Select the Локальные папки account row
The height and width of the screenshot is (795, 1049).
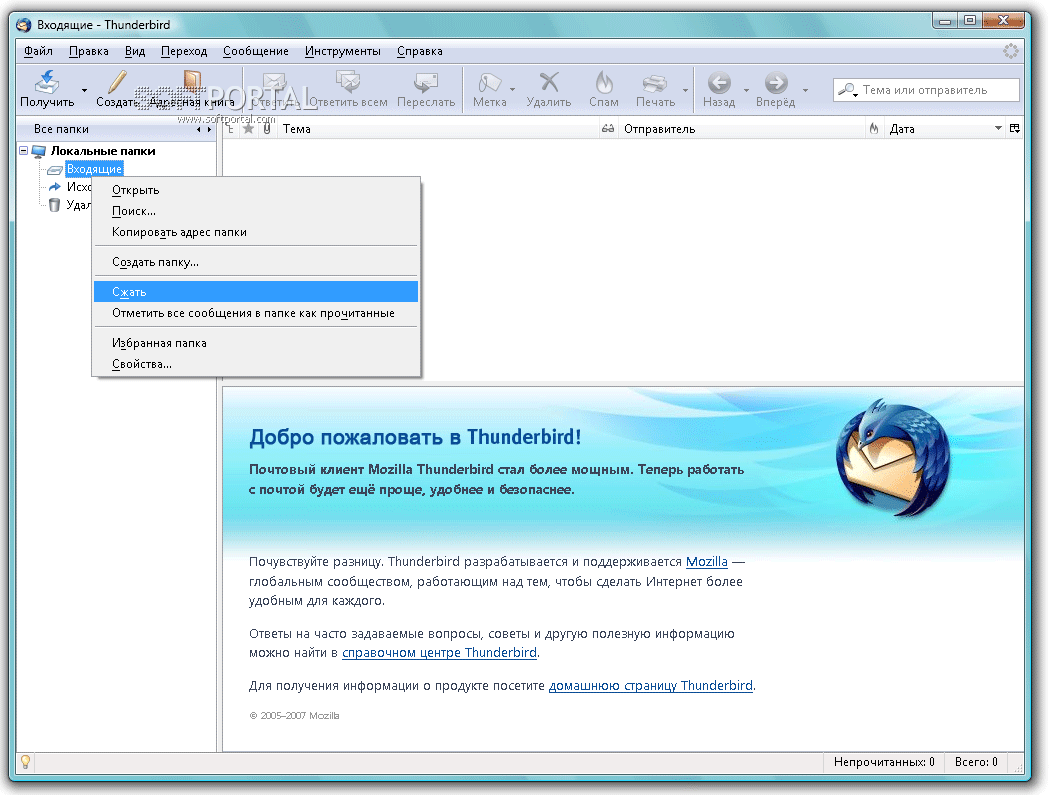[x=103, y=151]
